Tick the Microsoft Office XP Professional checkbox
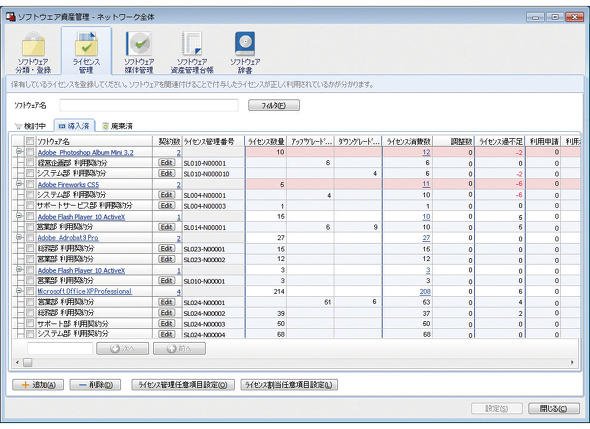This screenshot has height=429, width=590. click(x=30, y=291)
